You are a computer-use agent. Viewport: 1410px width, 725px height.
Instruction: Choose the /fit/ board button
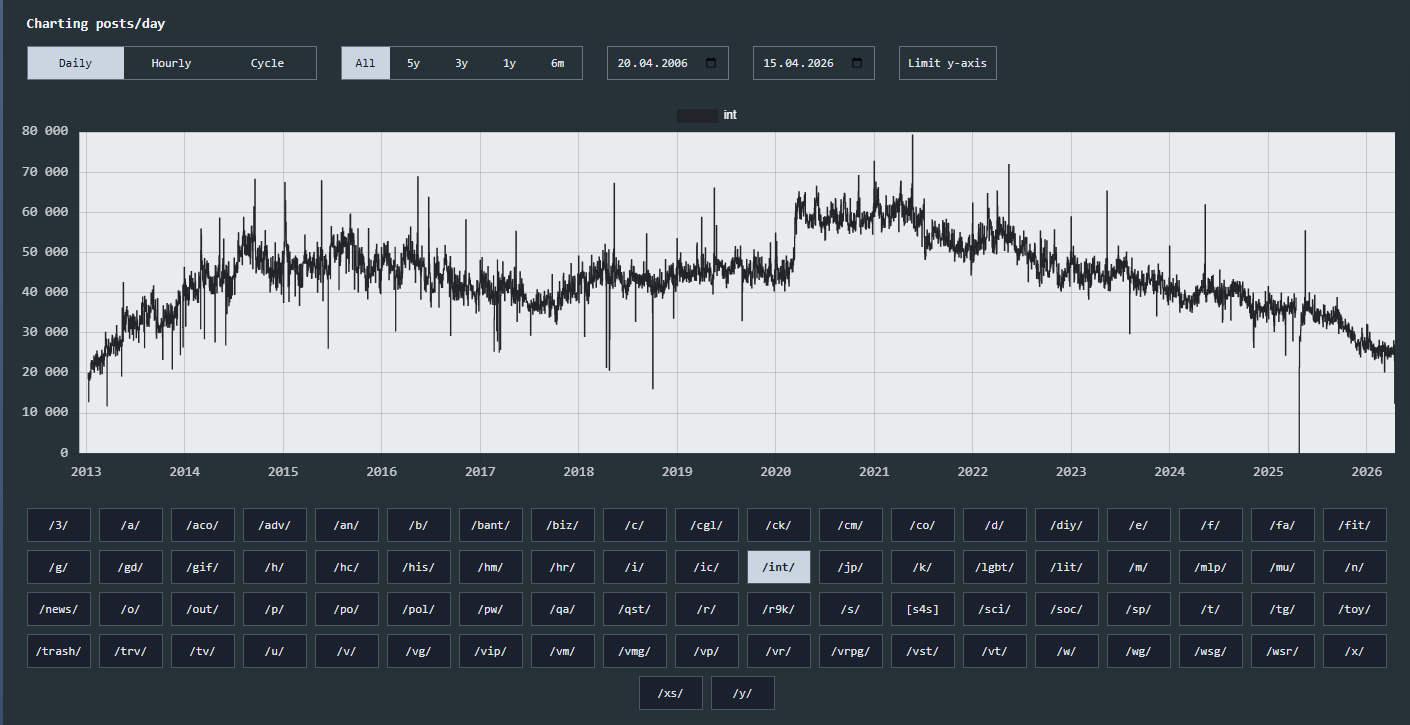1356,525
